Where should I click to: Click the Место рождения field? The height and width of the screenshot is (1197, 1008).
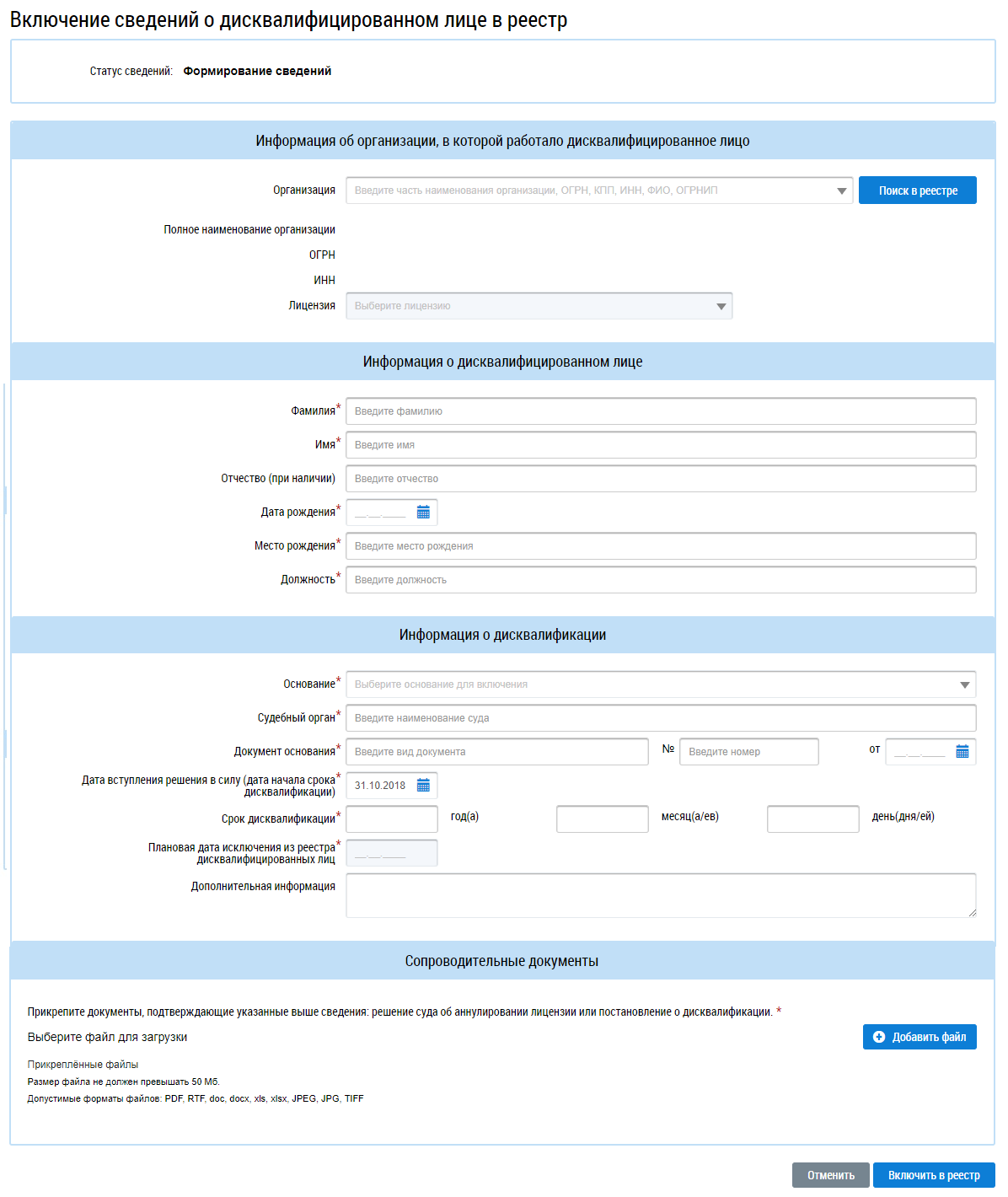tap(661, 546)
